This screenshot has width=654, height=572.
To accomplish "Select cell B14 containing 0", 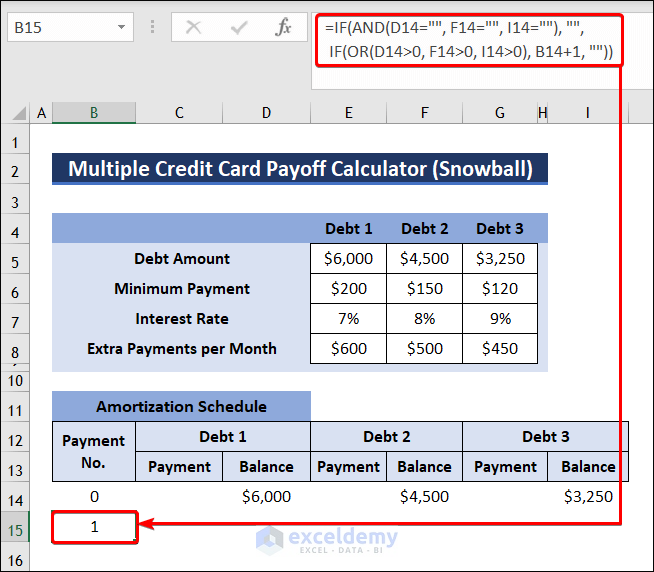I will click(94, 496).
